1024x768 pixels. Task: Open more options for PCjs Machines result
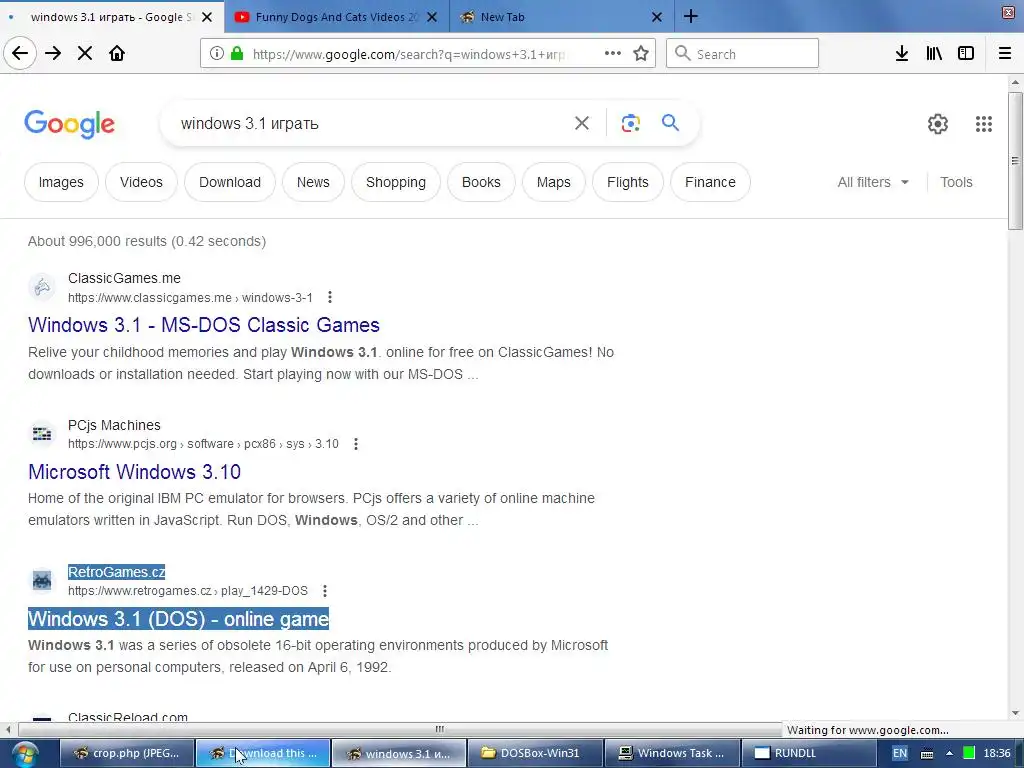click(356, 444)
